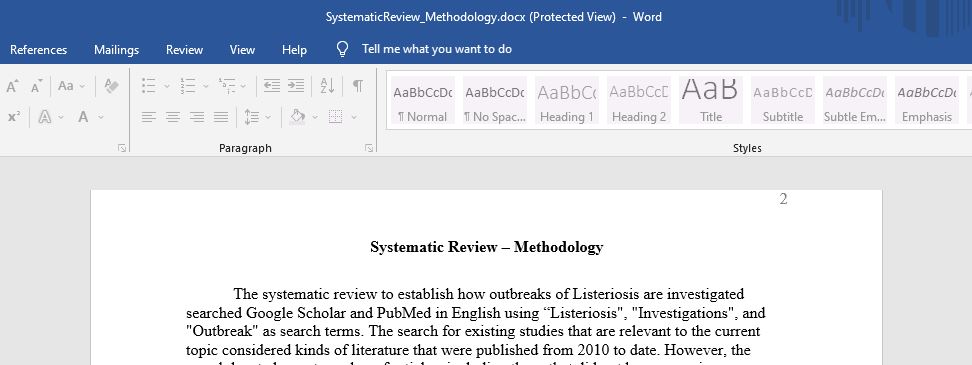Click the Tell Me lightbulb icon

pos(342,49)
